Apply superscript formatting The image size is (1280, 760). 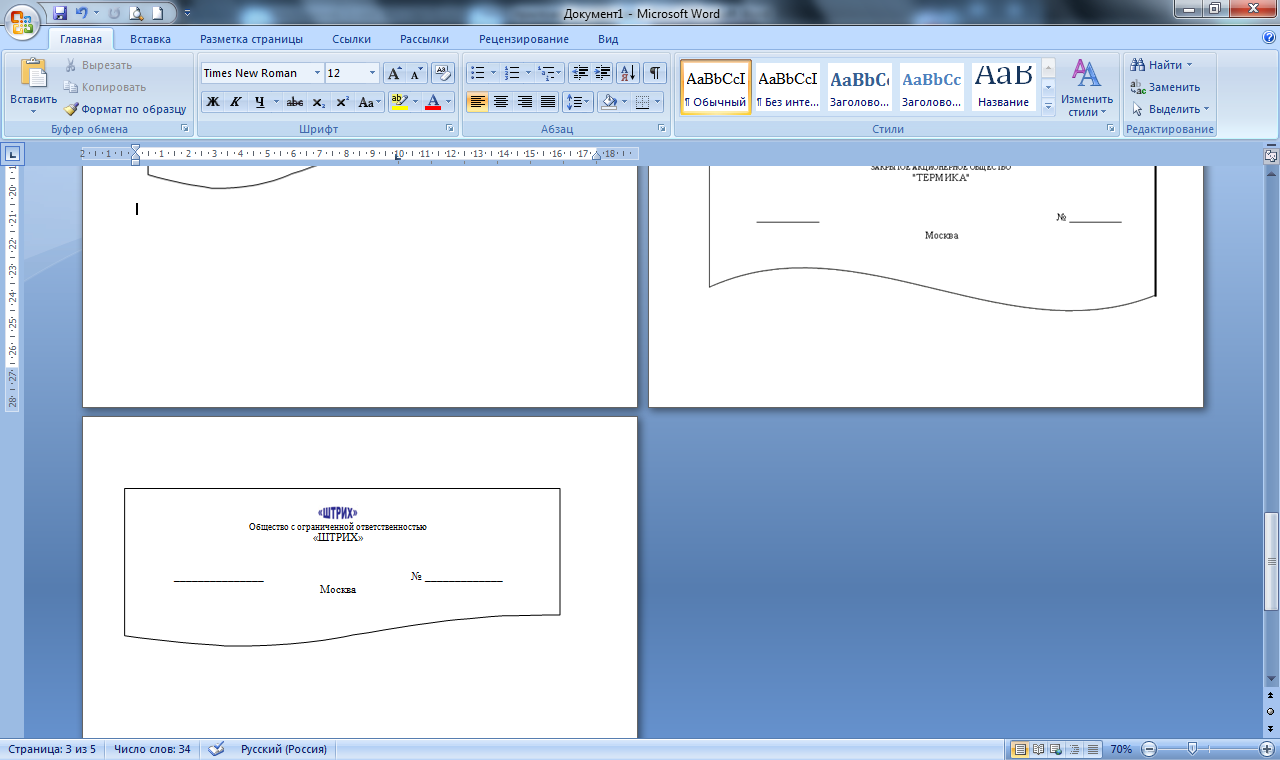(342, 102)
